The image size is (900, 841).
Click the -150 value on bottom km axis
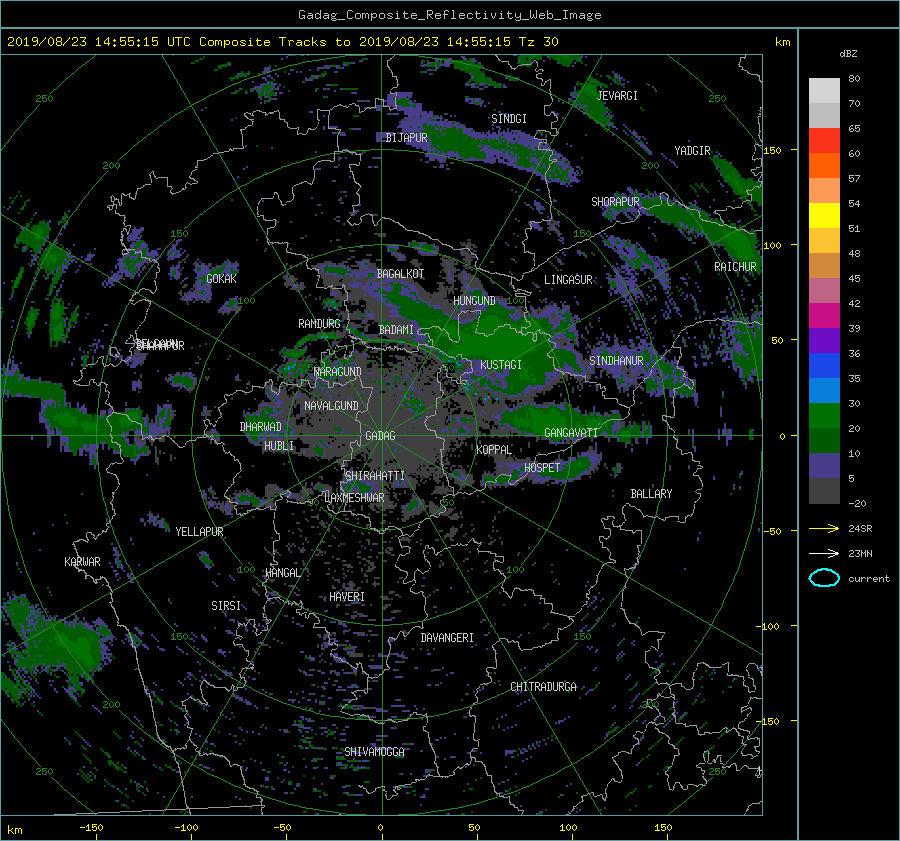[x=91, y=828]
